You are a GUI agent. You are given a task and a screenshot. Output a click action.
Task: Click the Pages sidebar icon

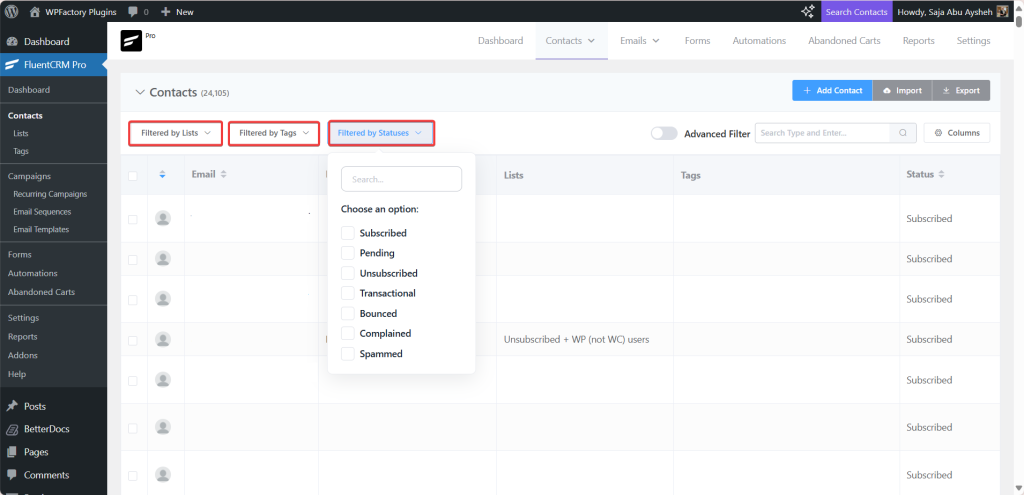(x=12, y=452)
